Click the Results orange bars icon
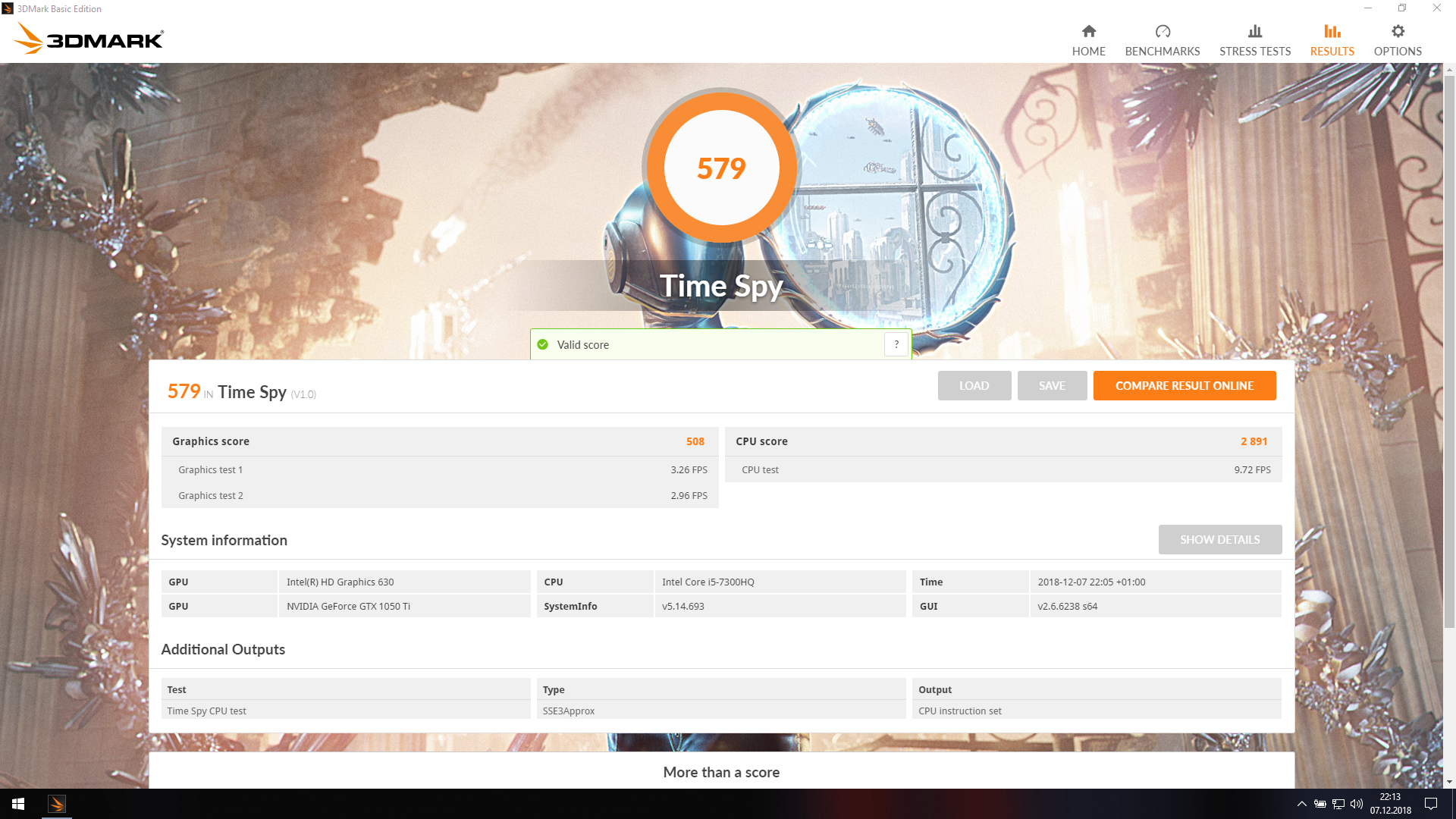1456x819 pixels. (1332, 31)
